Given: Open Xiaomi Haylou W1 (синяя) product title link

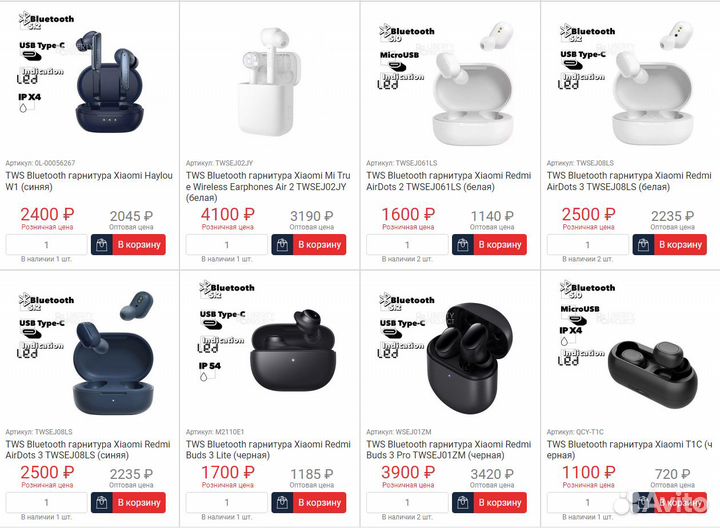Looking at the screenshot, I should tap(89, 181).
